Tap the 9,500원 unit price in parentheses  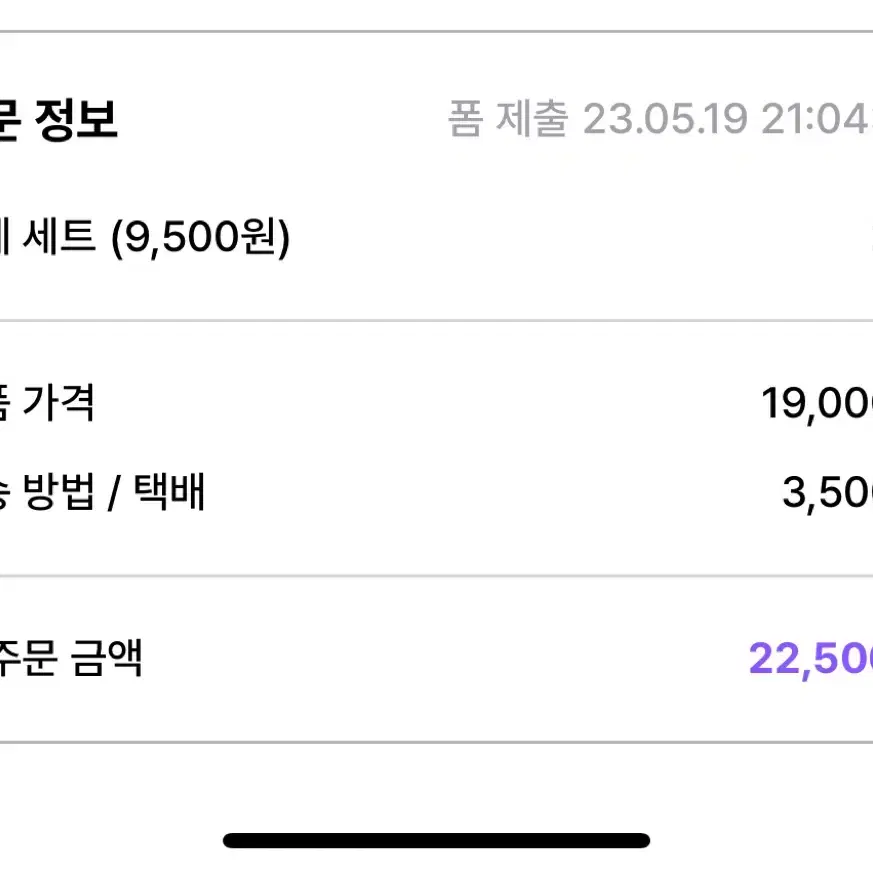click(200, 238)
